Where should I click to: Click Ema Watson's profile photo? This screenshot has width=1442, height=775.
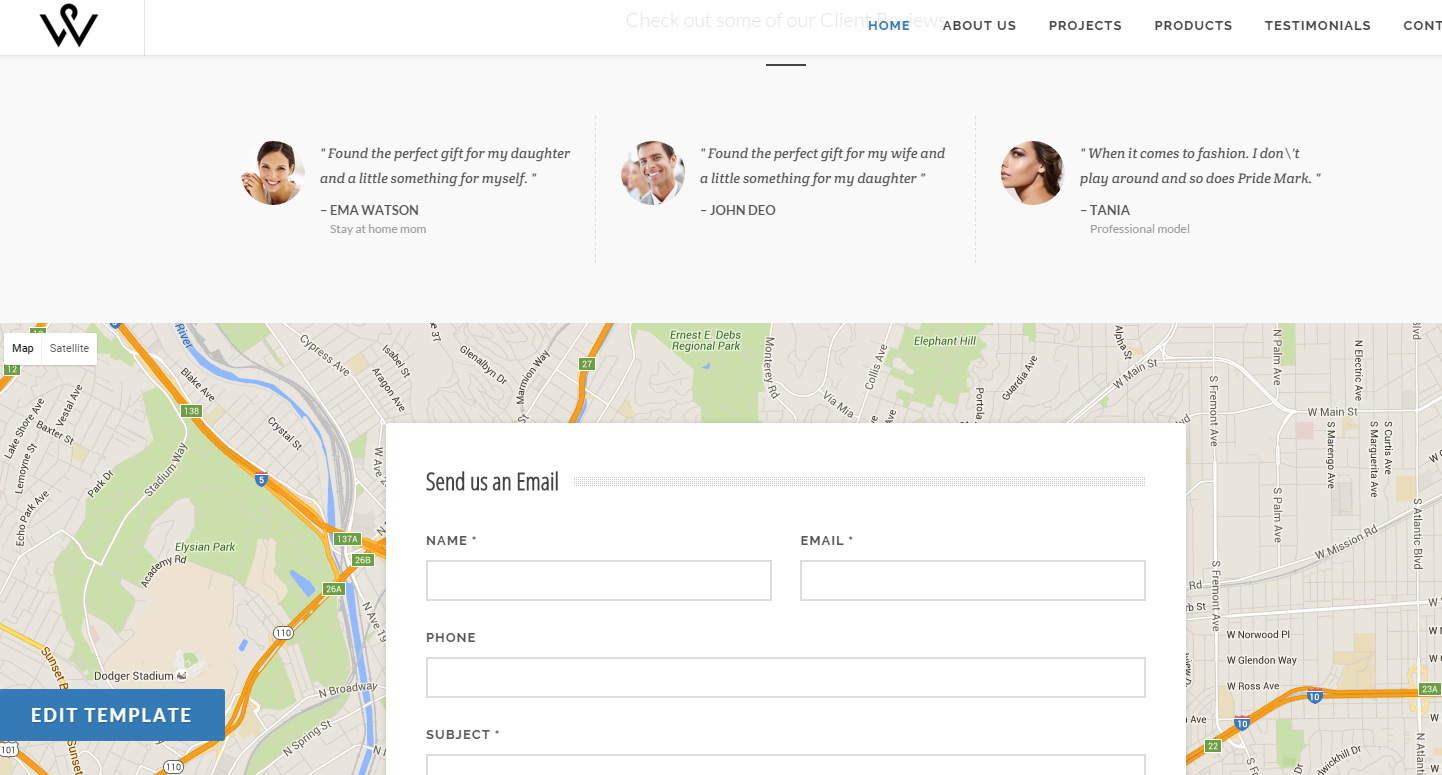(271, 172)
